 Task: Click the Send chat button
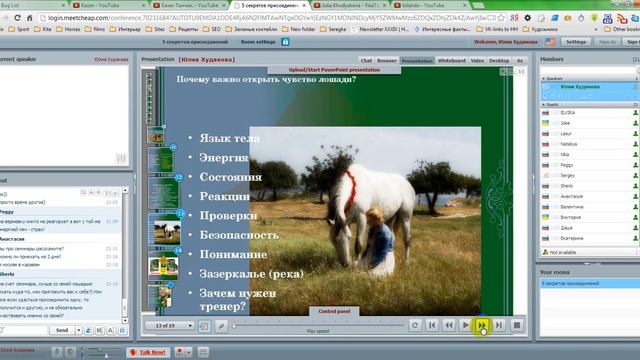tap(62, 330)
